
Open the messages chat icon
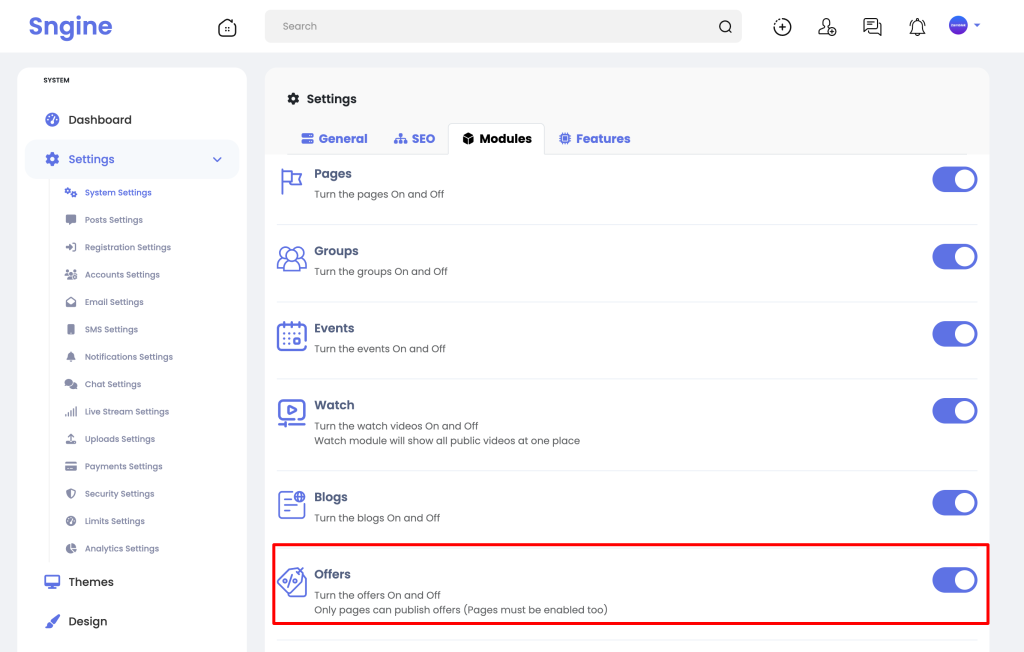pos(872,27)
